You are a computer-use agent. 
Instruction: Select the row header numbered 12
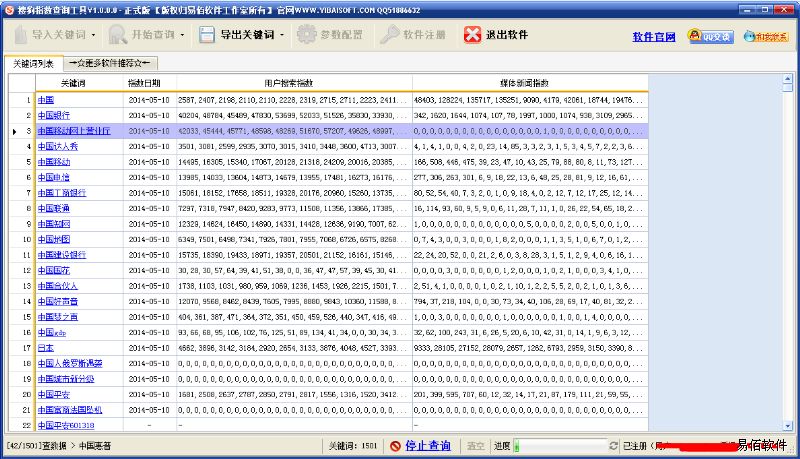coord(21,270)
